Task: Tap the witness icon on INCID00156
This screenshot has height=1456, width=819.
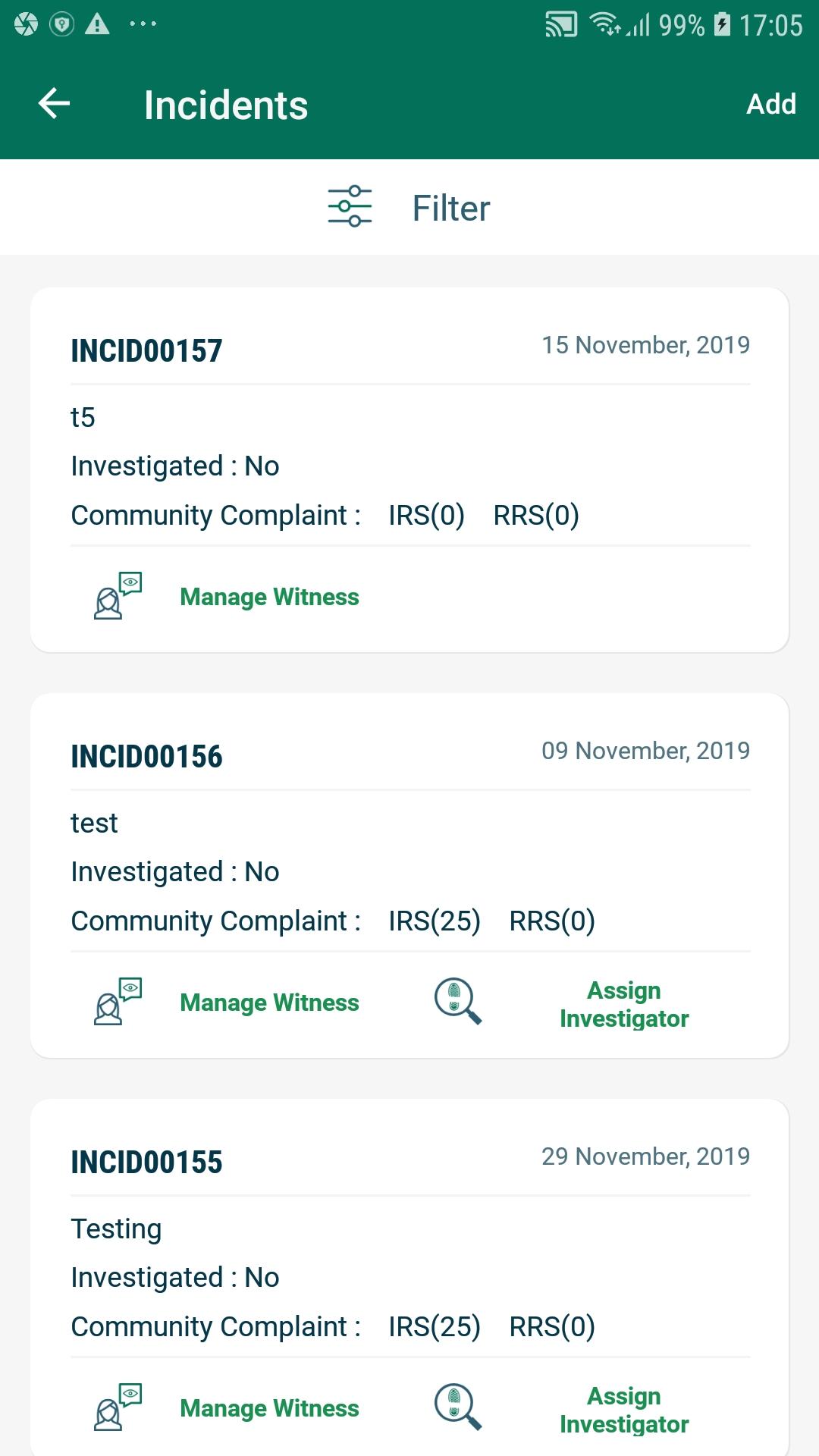Action: coord(118,1002)
